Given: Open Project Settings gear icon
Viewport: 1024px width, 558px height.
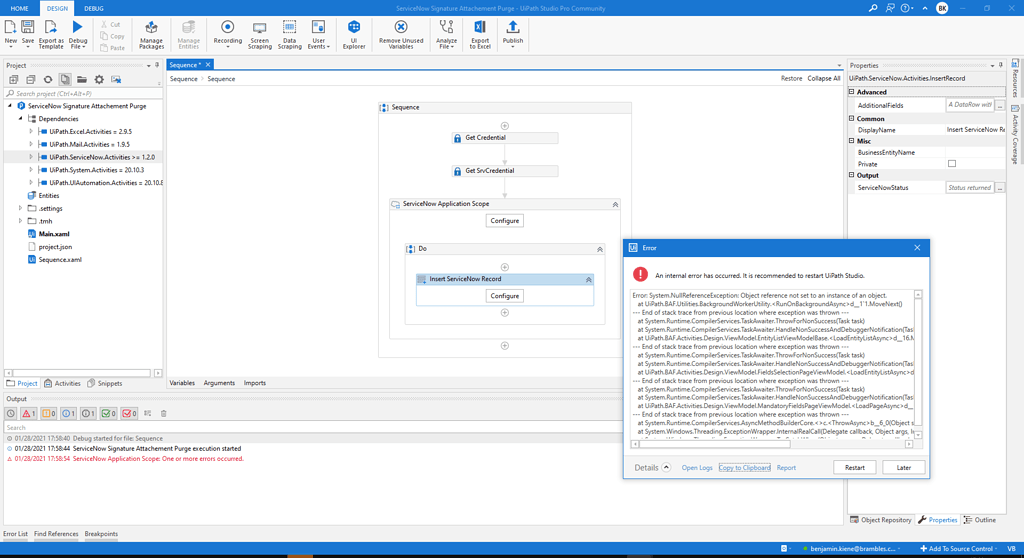Looking at the screenshot, I should (x=99, y=80).
